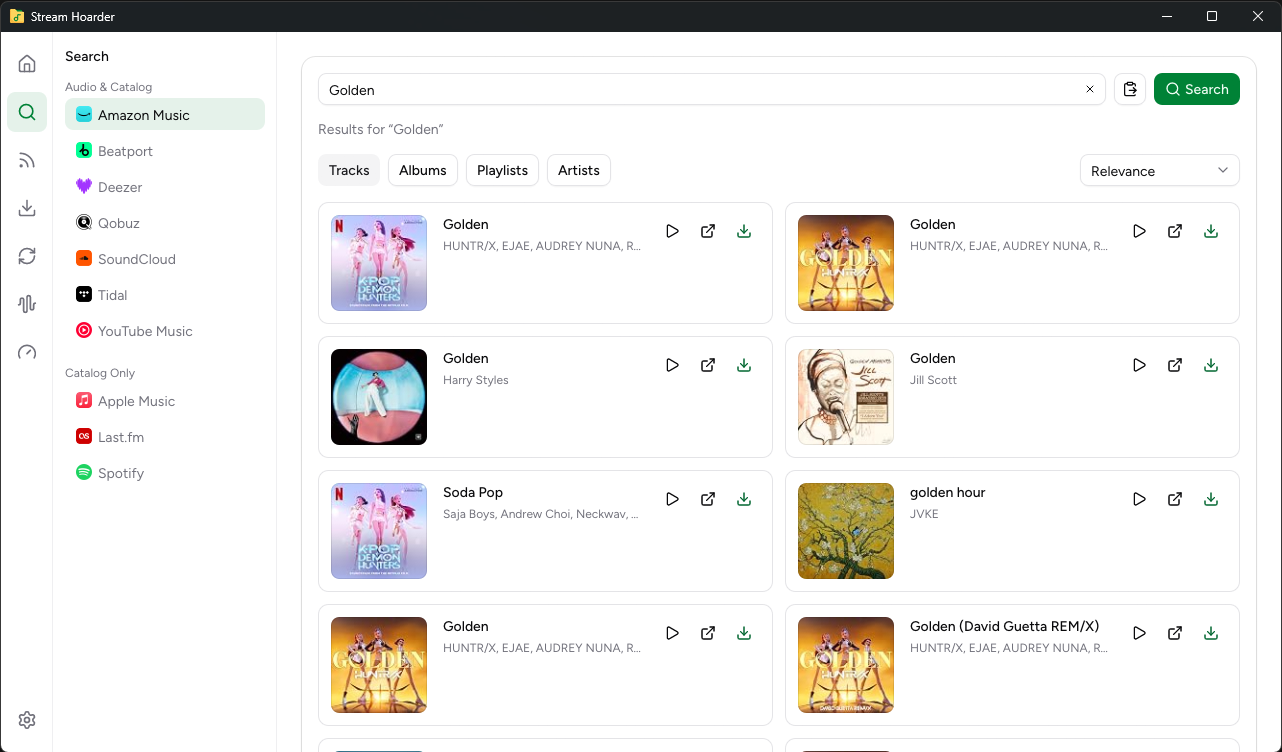This screenshot has width=1282, height=752.
Task: Choose Tidal as the search source
Action: tap(165, 295)
